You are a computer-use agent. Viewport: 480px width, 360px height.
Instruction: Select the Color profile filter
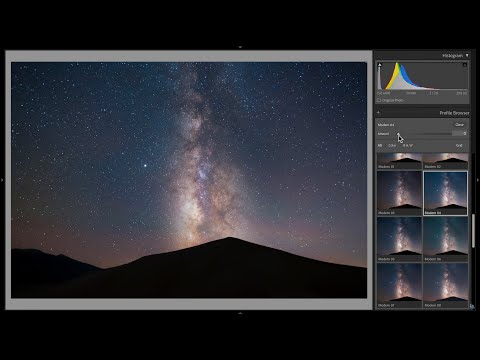(x=392, y=145)
